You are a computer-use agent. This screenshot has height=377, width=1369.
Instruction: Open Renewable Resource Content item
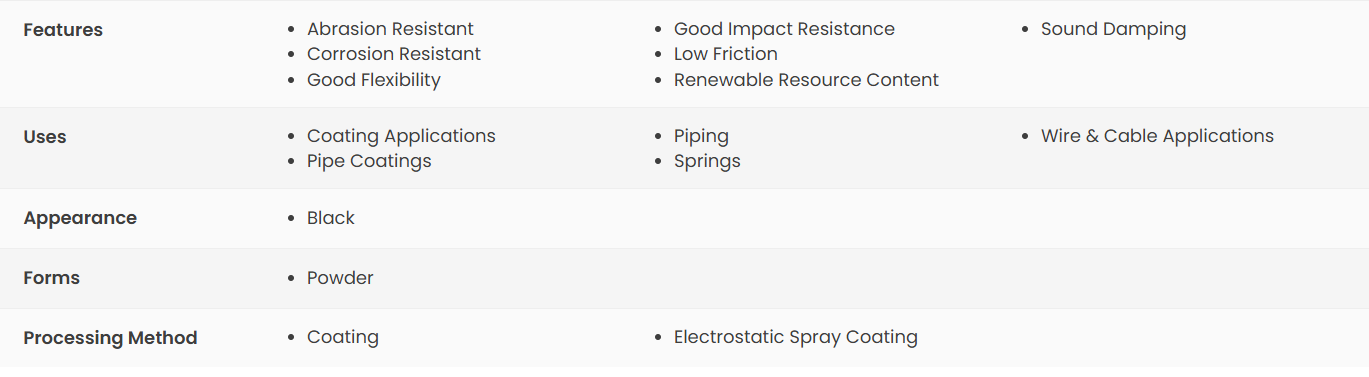[x=806, y=80]
